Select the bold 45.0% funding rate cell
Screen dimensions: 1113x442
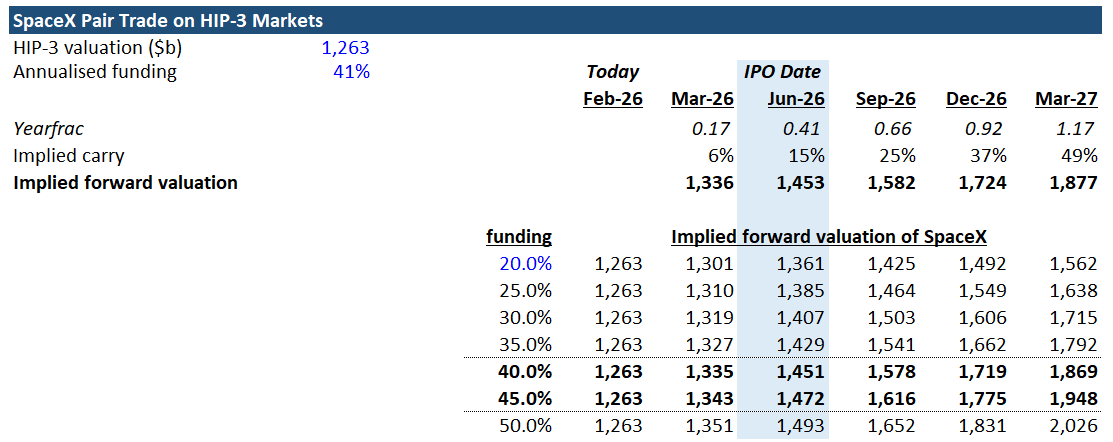point(525,398)
